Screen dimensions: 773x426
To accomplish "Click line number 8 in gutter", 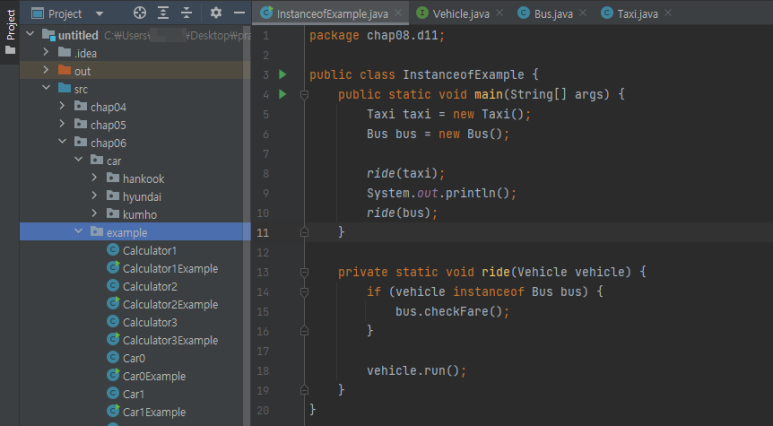I will click(x=266, y=174).
